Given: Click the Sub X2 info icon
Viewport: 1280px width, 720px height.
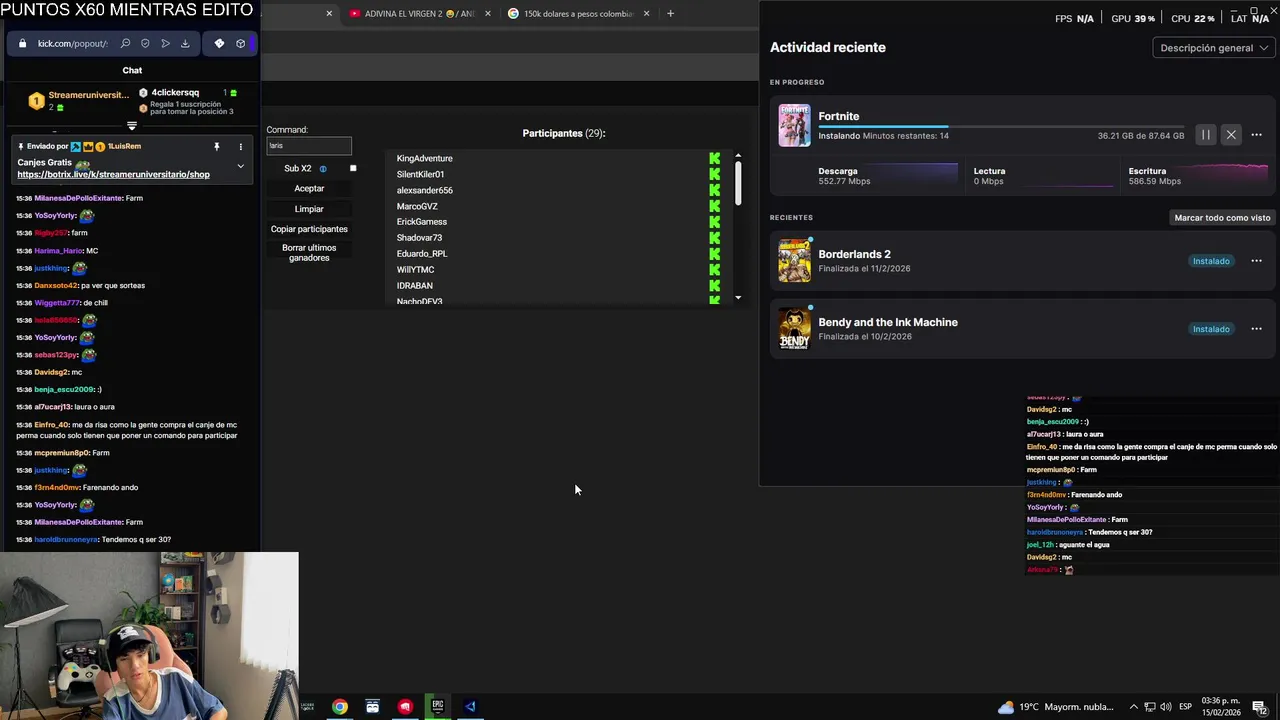Looking at the screenshot, I should coord(323,169).
